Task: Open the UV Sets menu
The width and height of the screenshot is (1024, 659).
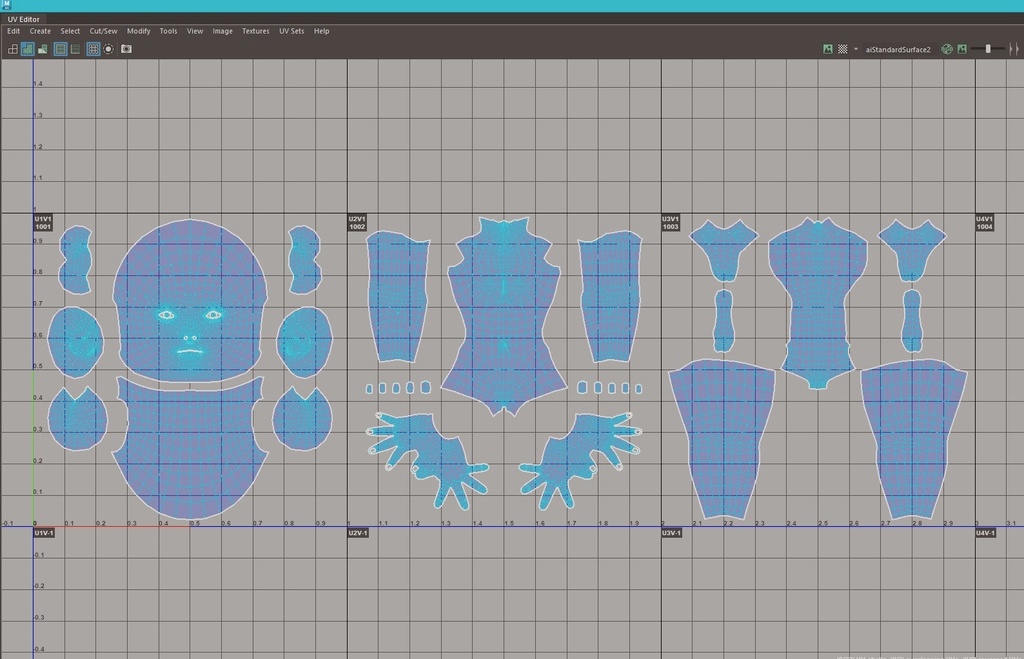Action: tap(291, 31)
